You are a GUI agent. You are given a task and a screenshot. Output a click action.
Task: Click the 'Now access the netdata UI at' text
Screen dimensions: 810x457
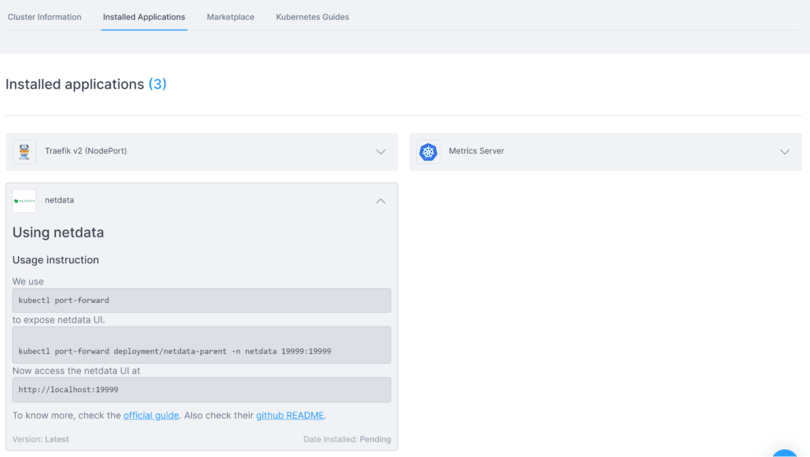76,371
